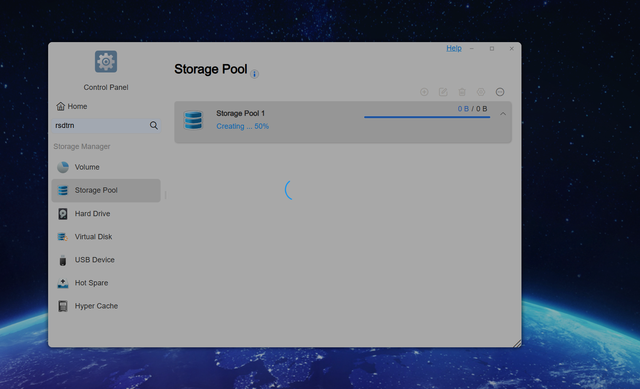This screenshot has width=640, height=389.
Task: Open USB Device section
Action: (106, 260)
